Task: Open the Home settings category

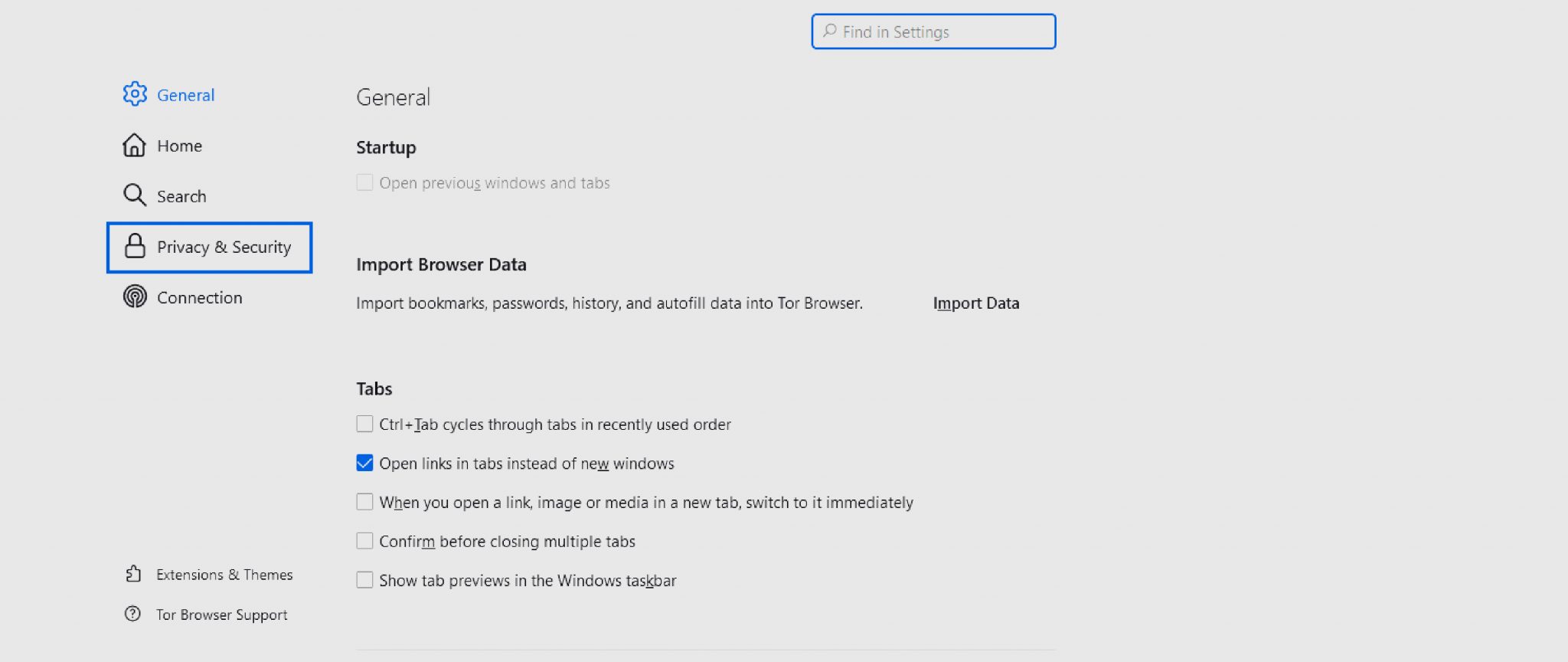Action: point(179,146)
